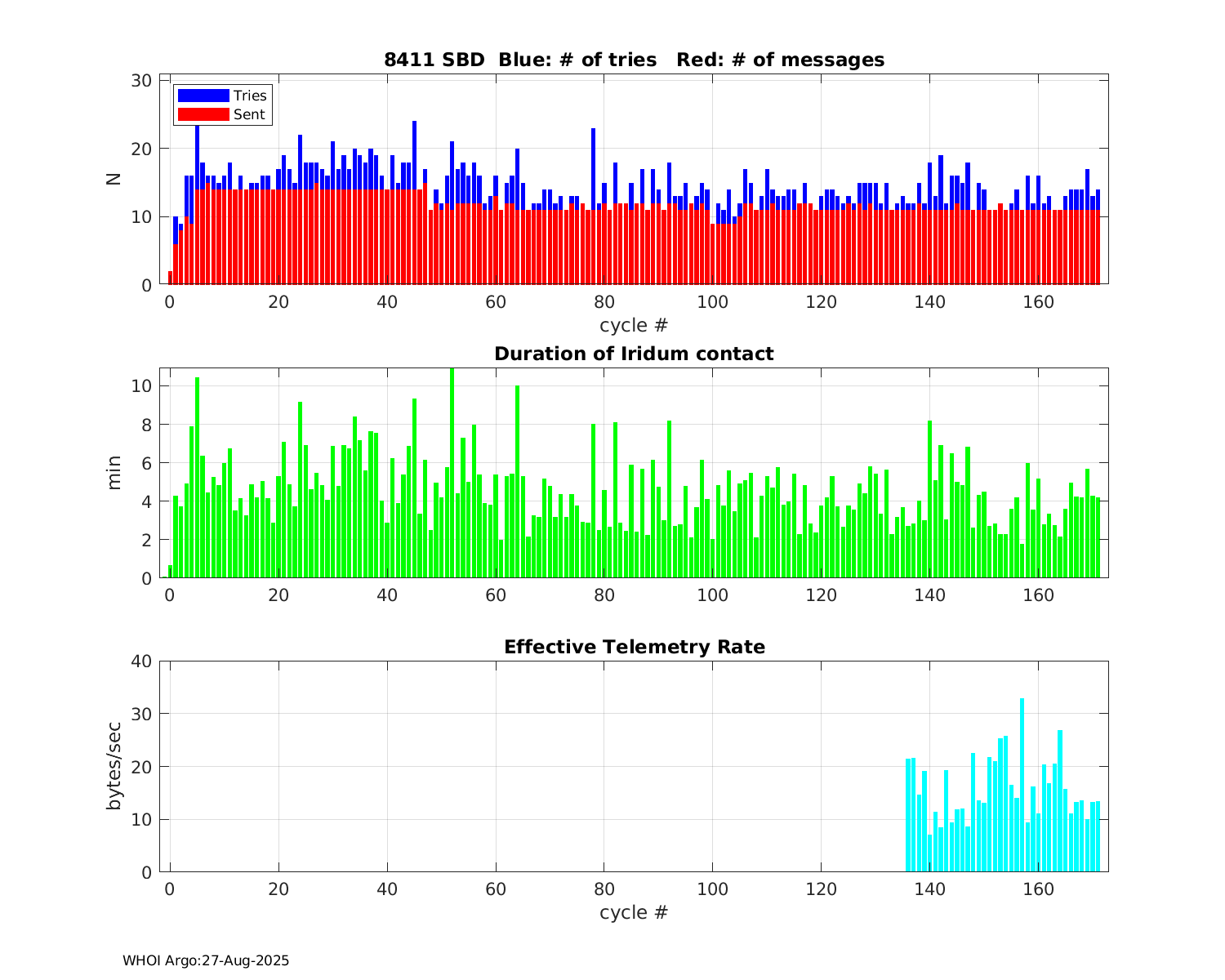Click 'cycle #' label under the bottom chart
Viewport: 1225px width, 980px height.
tap(634, 912)
